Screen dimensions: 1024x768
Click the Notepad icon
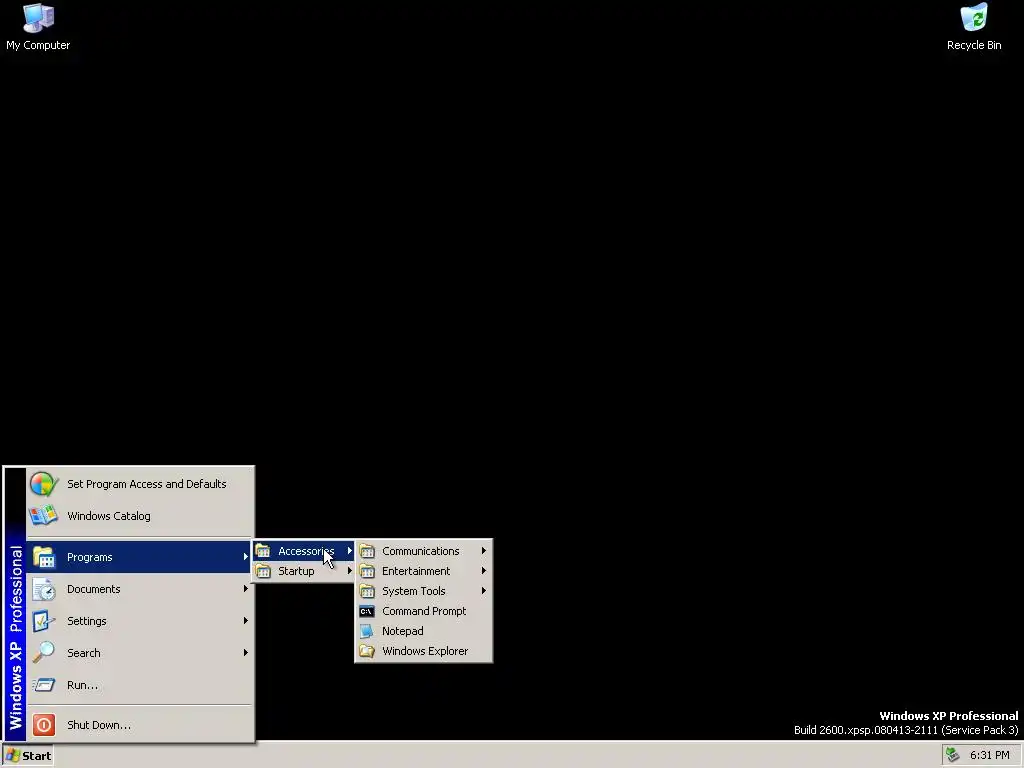click(367, 632)
